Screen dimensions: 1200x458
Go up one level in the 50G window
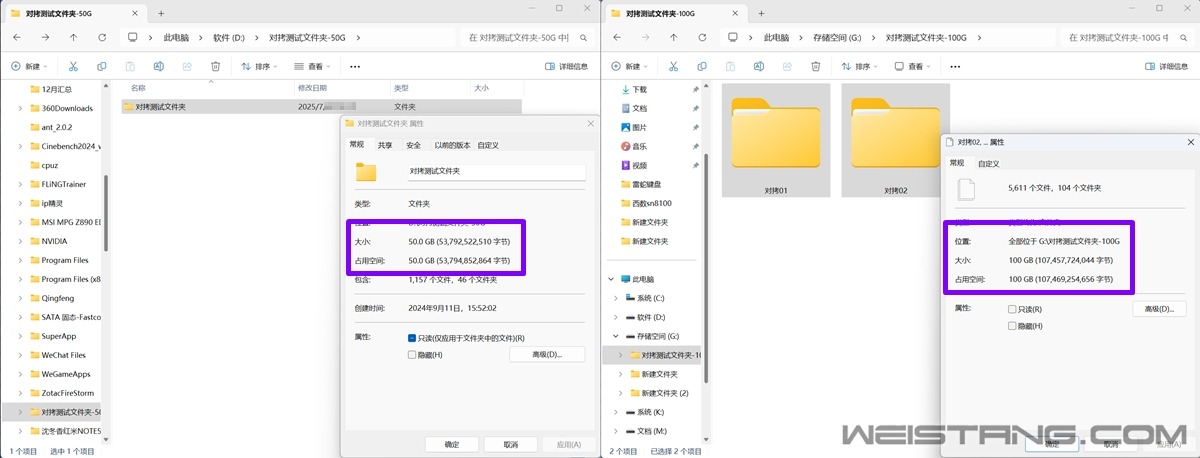pyautogui.click(x=74, y=37)
